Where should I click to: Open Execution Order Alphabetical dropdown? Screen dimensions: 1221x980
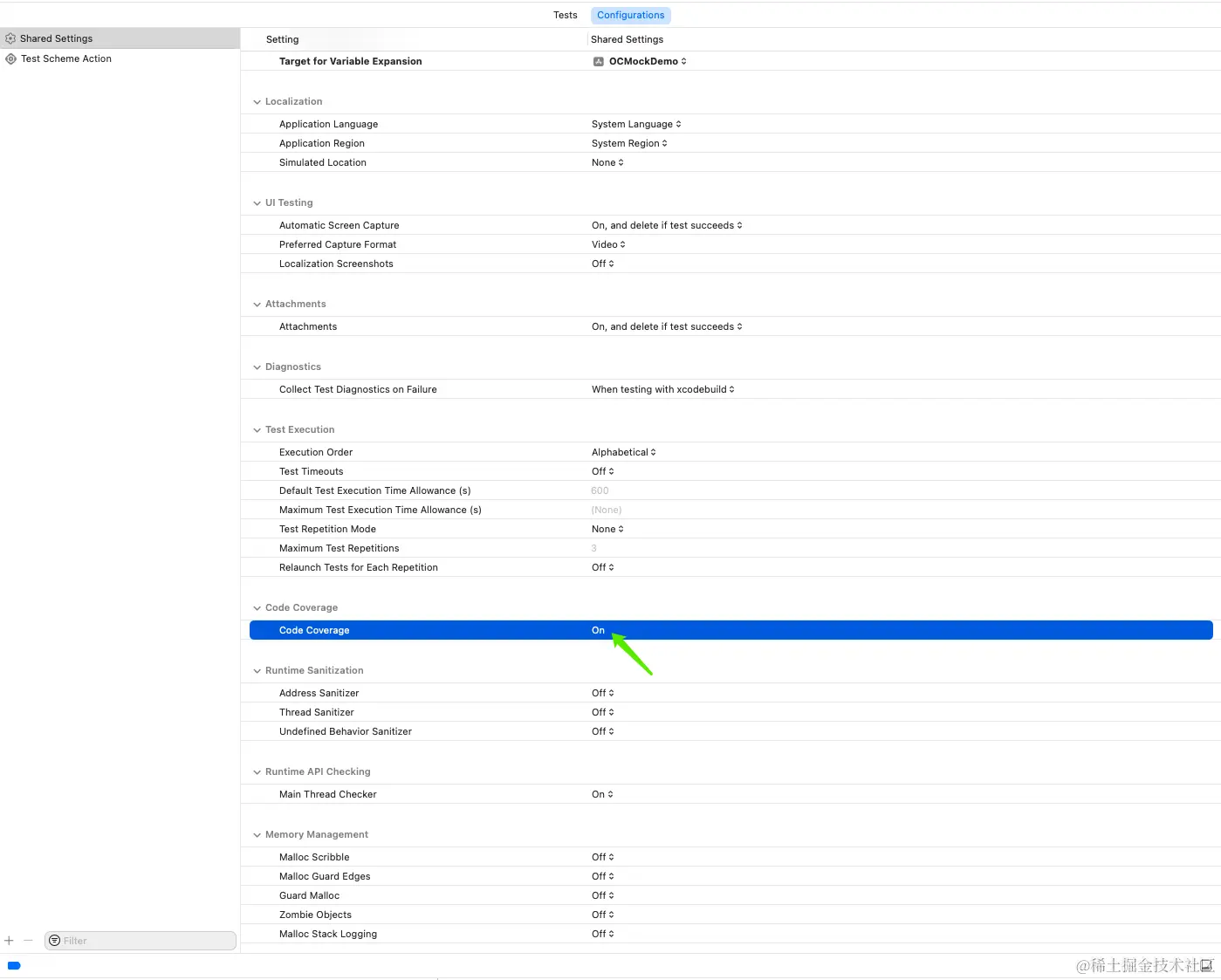tap(624, 452)
